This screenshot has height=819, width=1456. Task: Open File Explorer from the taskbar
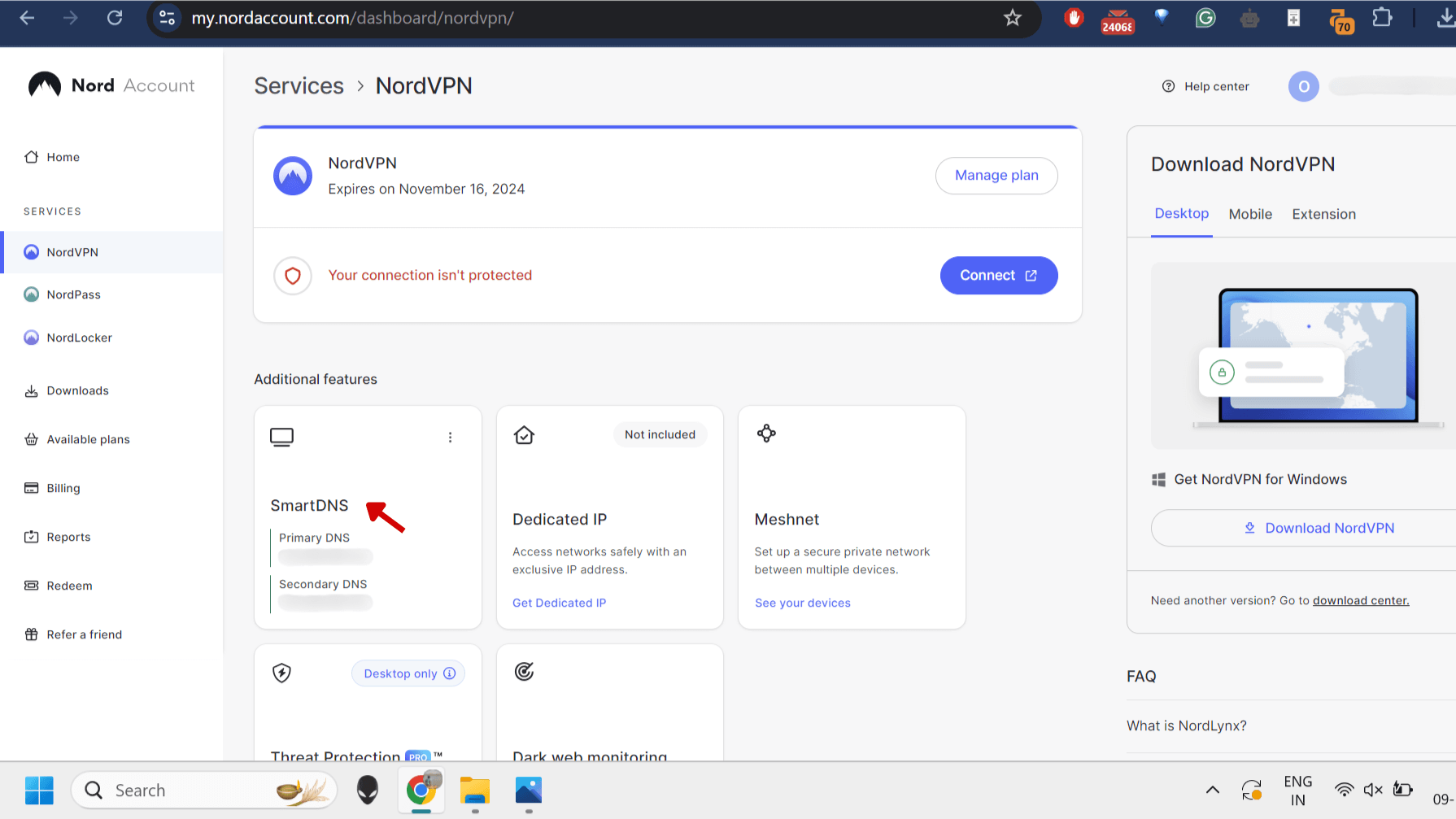(475, 790)
